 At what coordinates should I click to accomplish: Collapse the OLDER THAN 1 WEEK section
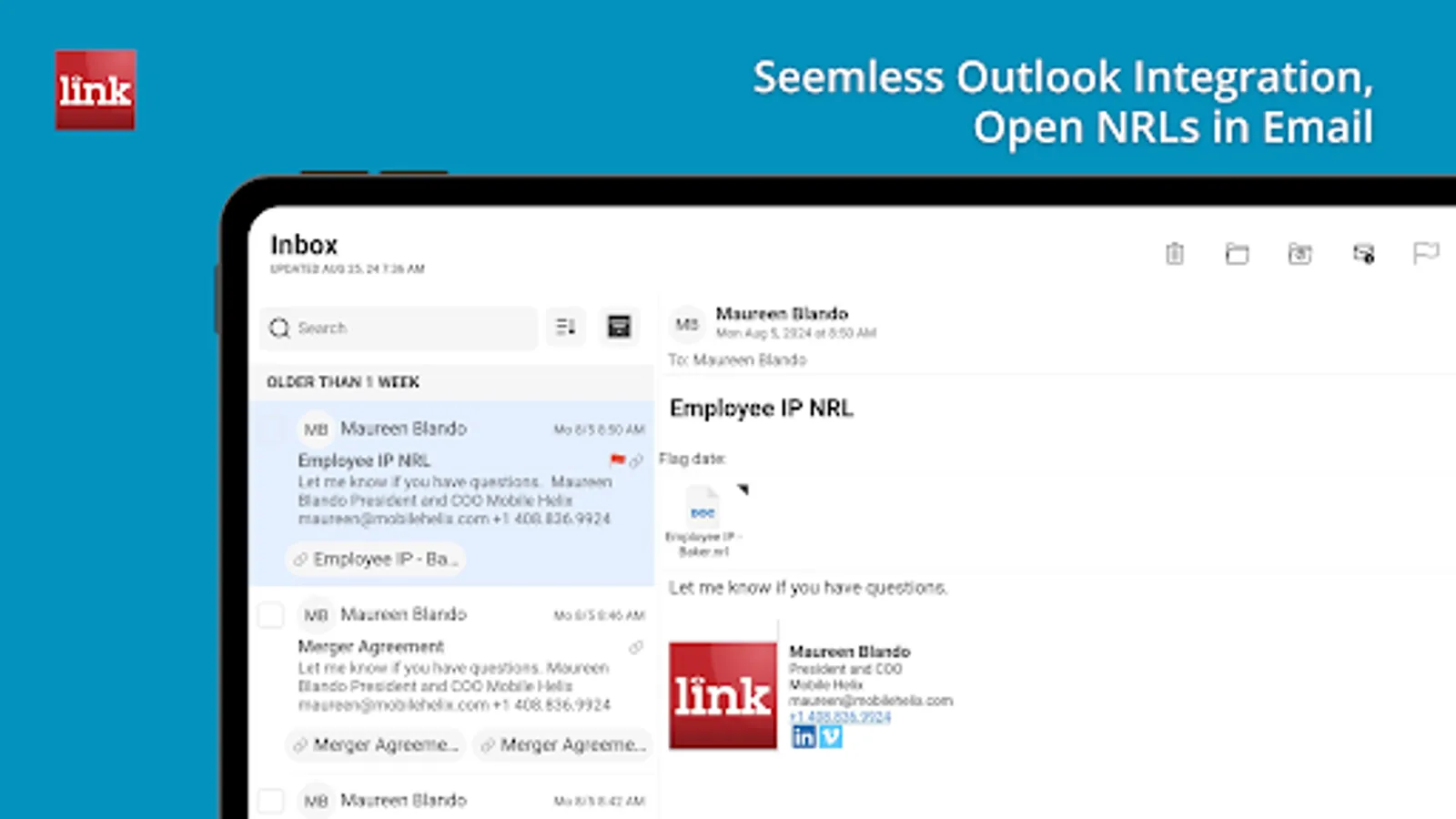[x=343, y=382]
